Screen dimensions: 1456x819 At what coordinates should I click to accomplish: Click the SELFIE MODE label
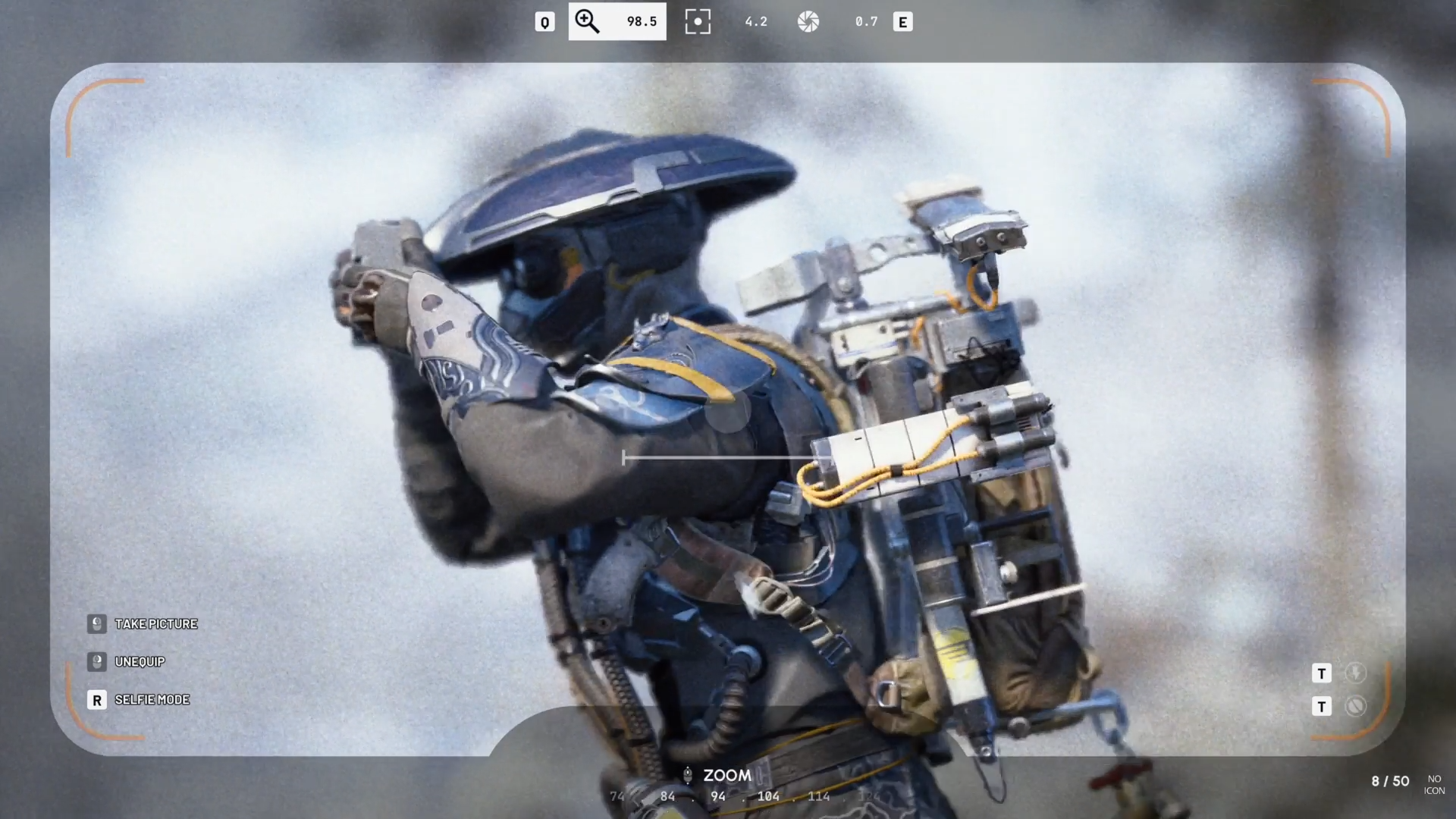click(152, 699)
